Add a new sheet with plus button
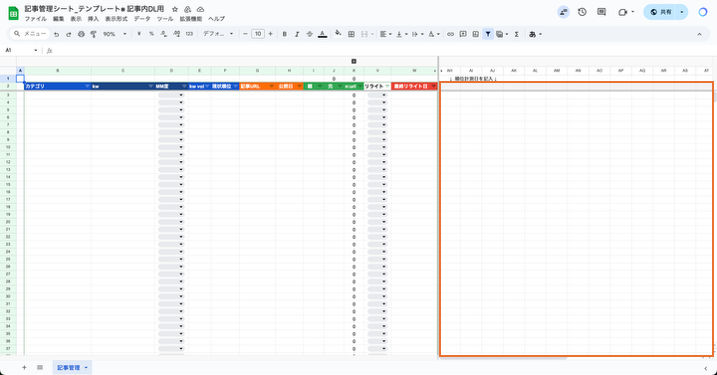Screen dimensions: 717x375 coord(24,368)
